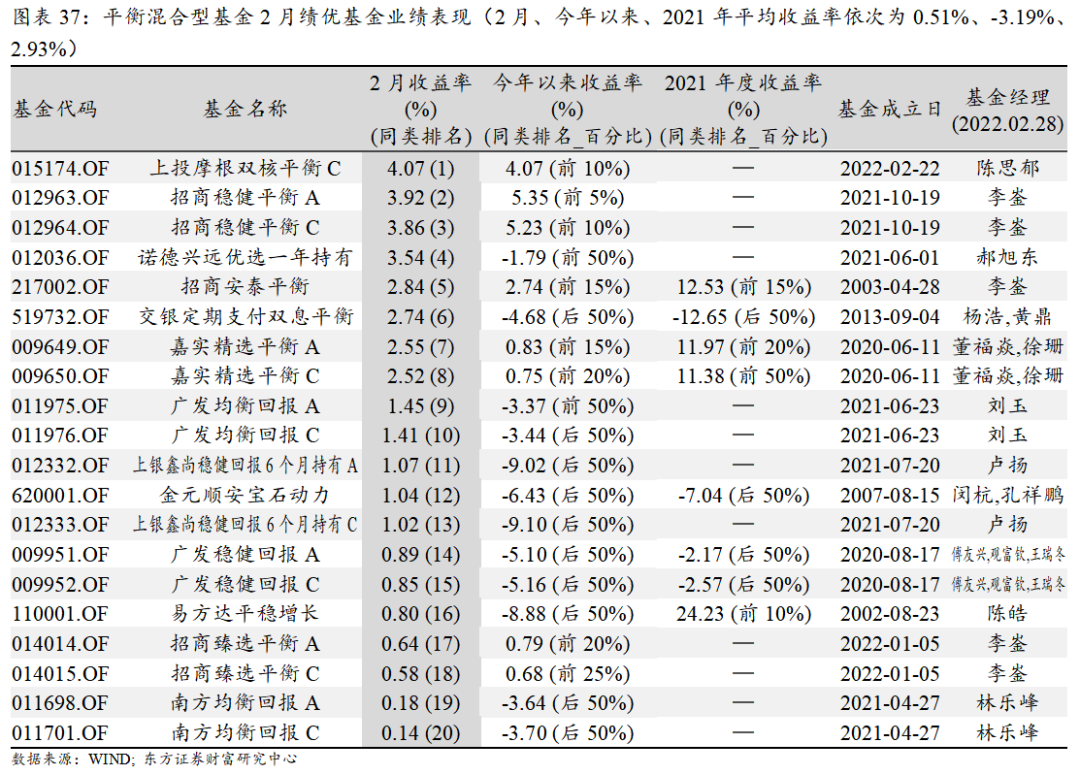Click year-to-date value 5.35 (前5%)
Viewport: 1080px width, 775px height.
pos(568,198)
